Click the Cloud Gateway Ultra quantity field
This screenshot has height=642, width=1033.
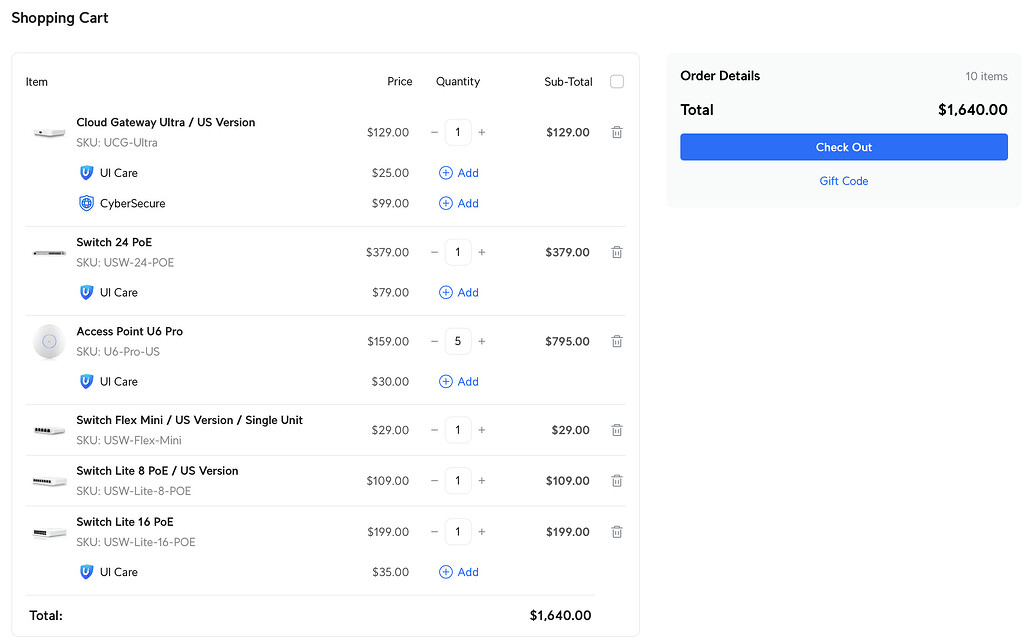(x=458, y=132)
